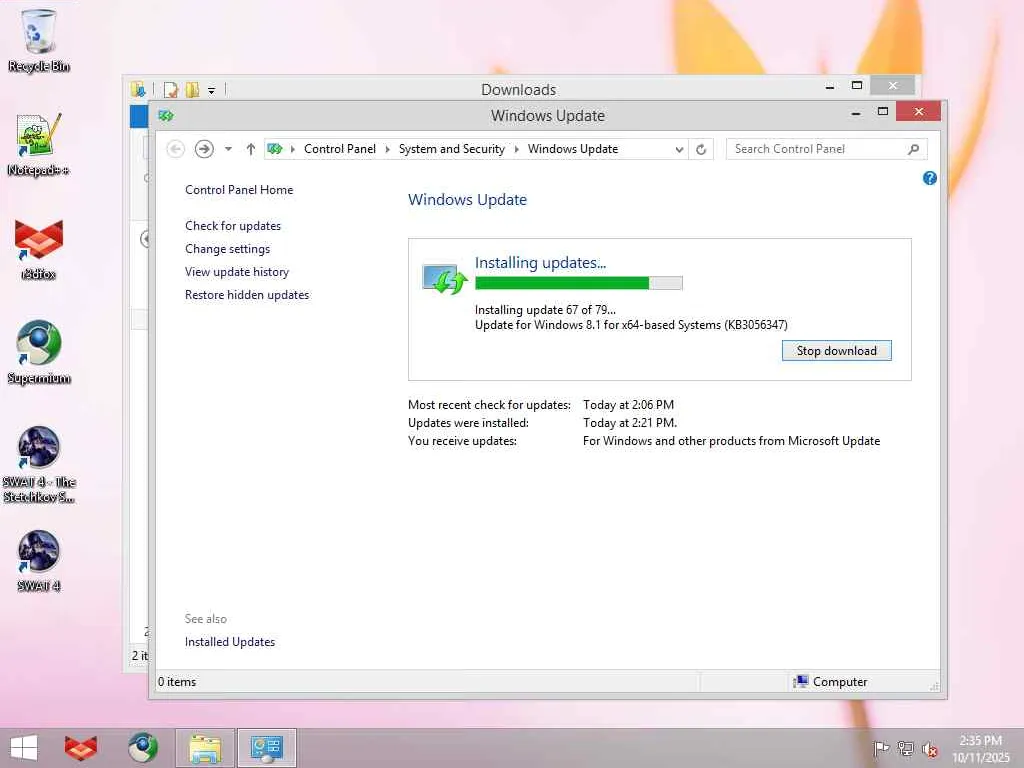This screenshot has width=1024, height=768.
Task: Open Supermium from the taskbar
Action: pos(142,748)
